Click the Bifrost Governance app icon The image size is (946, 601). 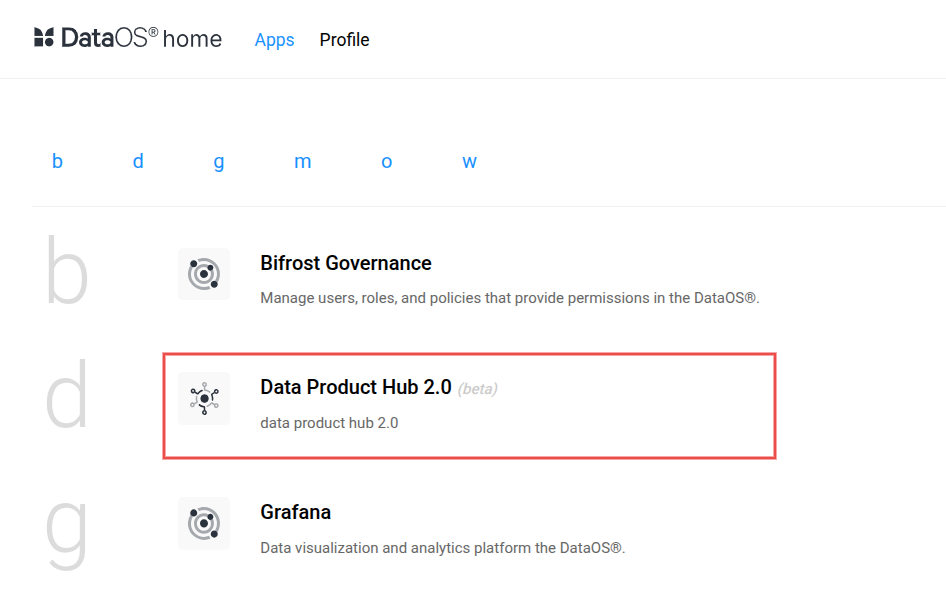[204, 274]
